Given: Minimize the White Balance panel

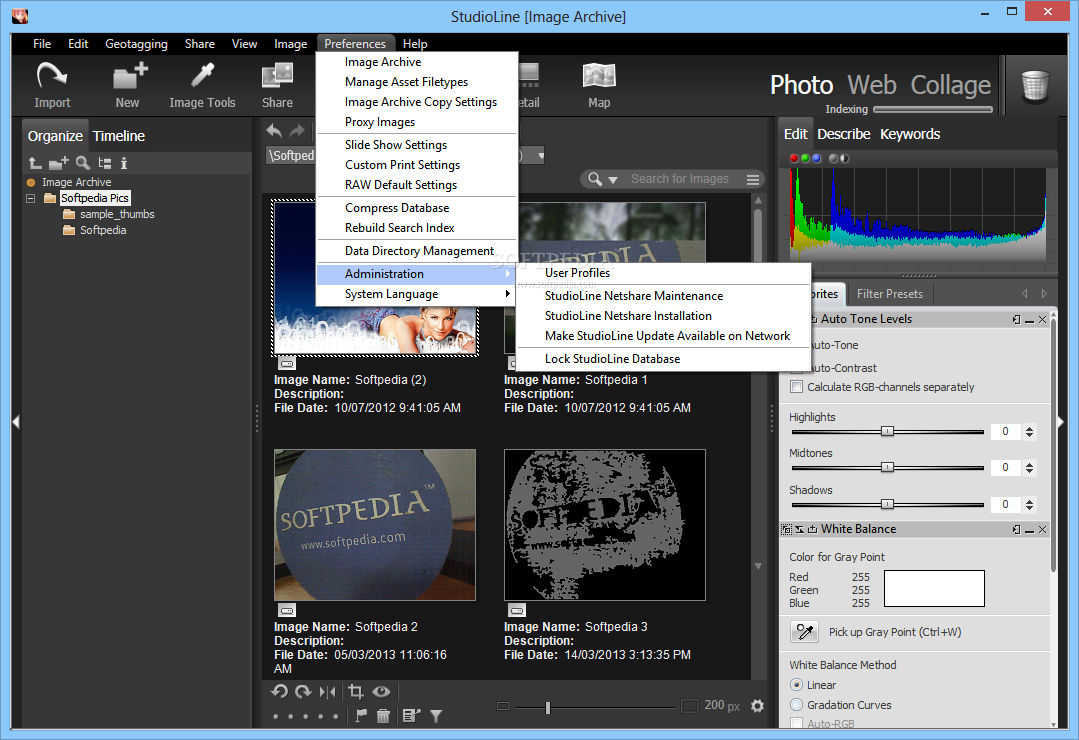Looking at the screenshot, I should 1029,529.
